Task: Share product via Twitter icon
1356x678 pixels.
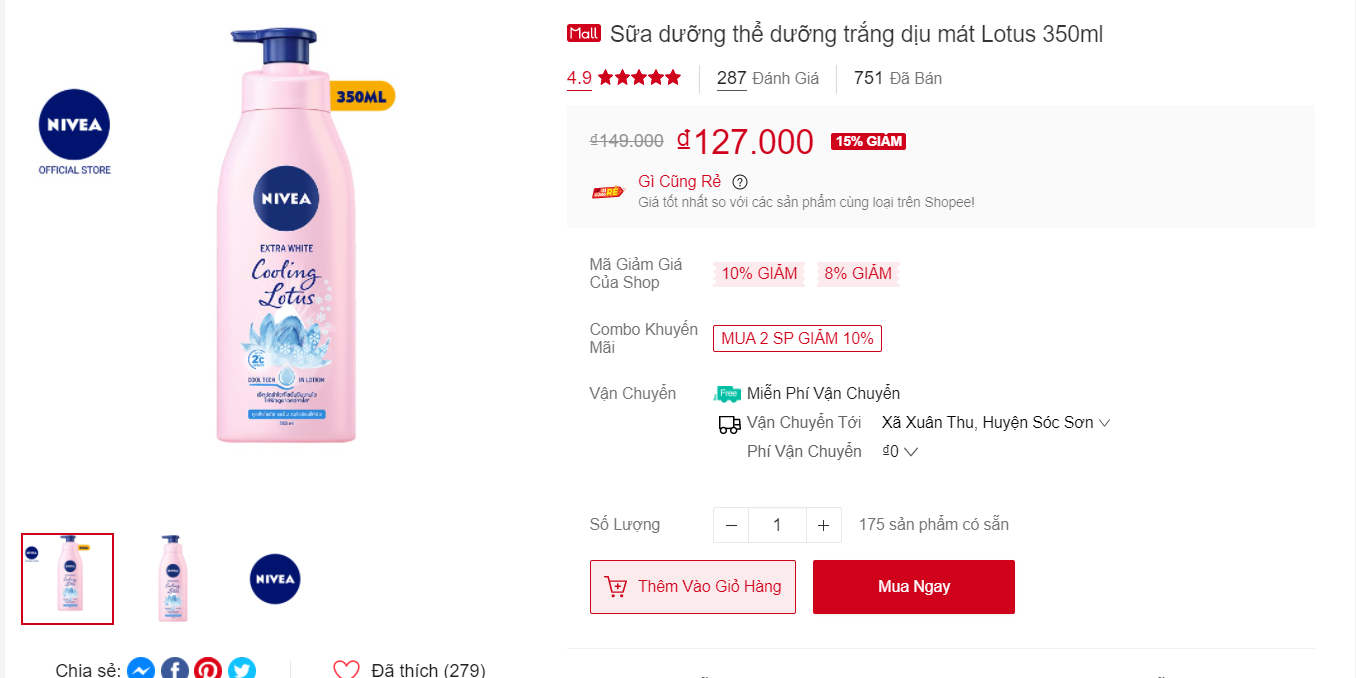Action: point(242,669)
